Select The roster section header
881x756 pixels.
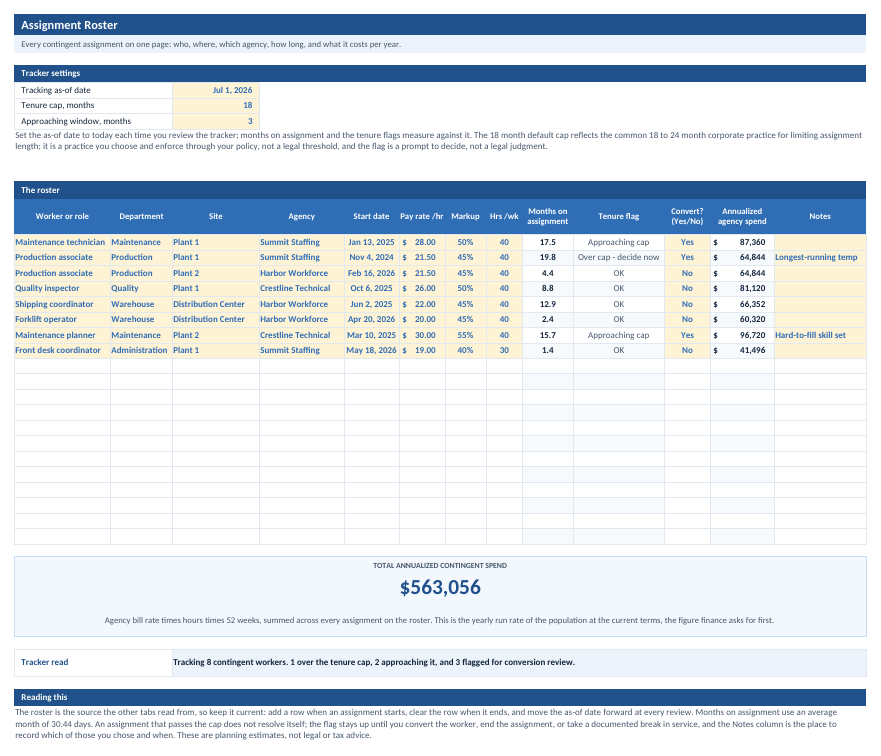440,190
